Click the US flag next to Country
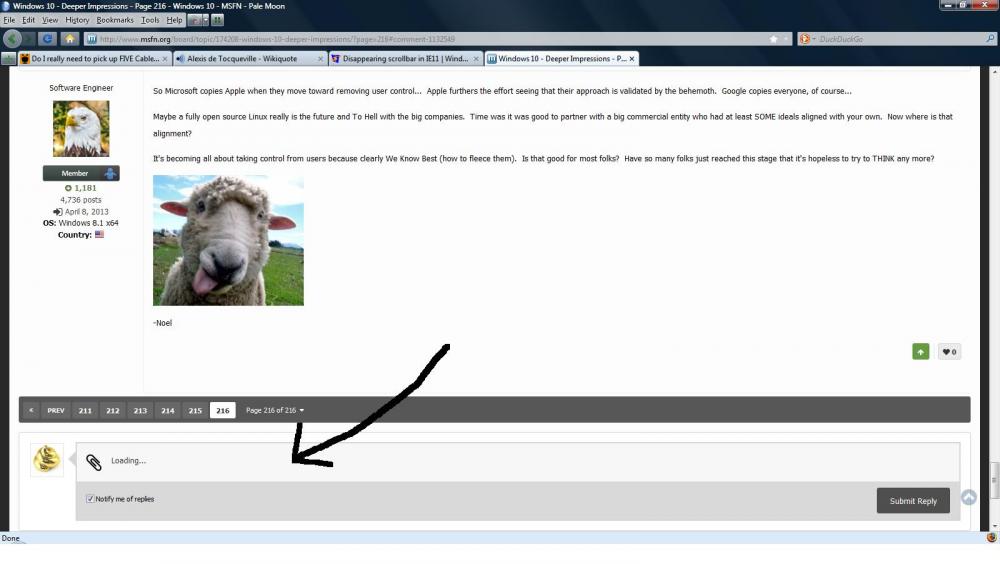 point(99,234)
